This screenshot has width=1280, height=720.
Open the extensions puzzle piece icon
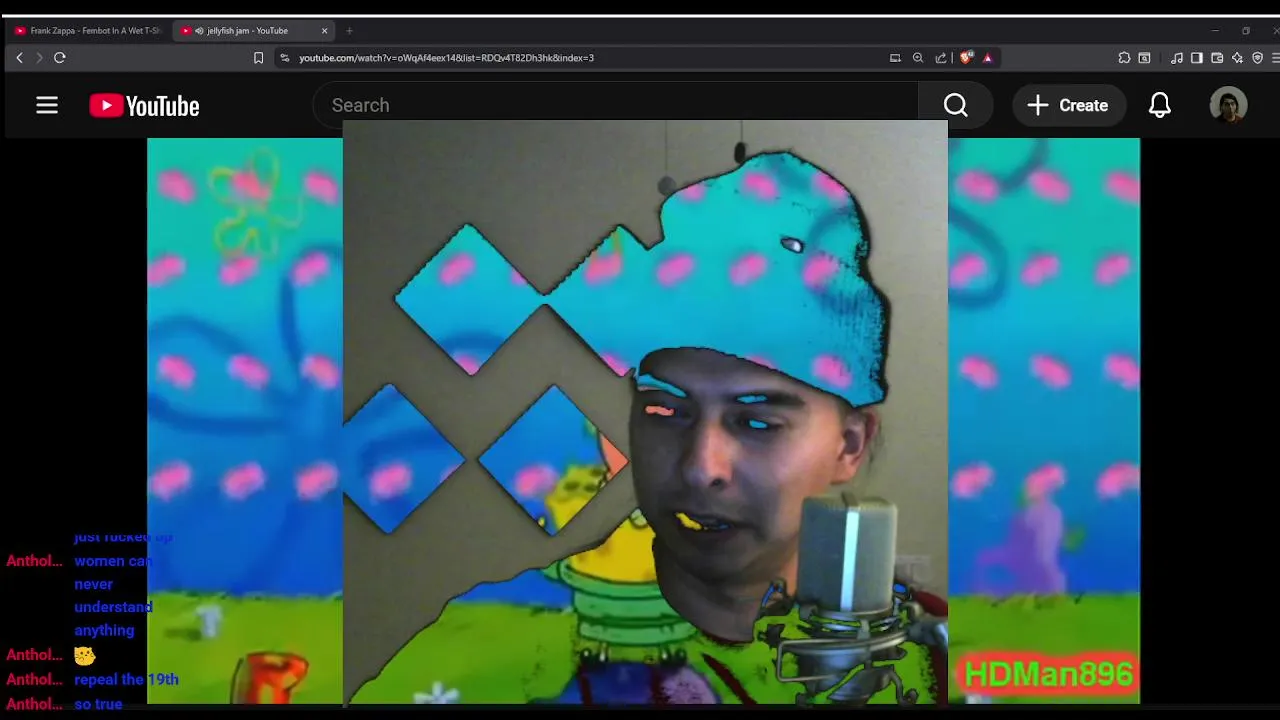click(1124, 58)
